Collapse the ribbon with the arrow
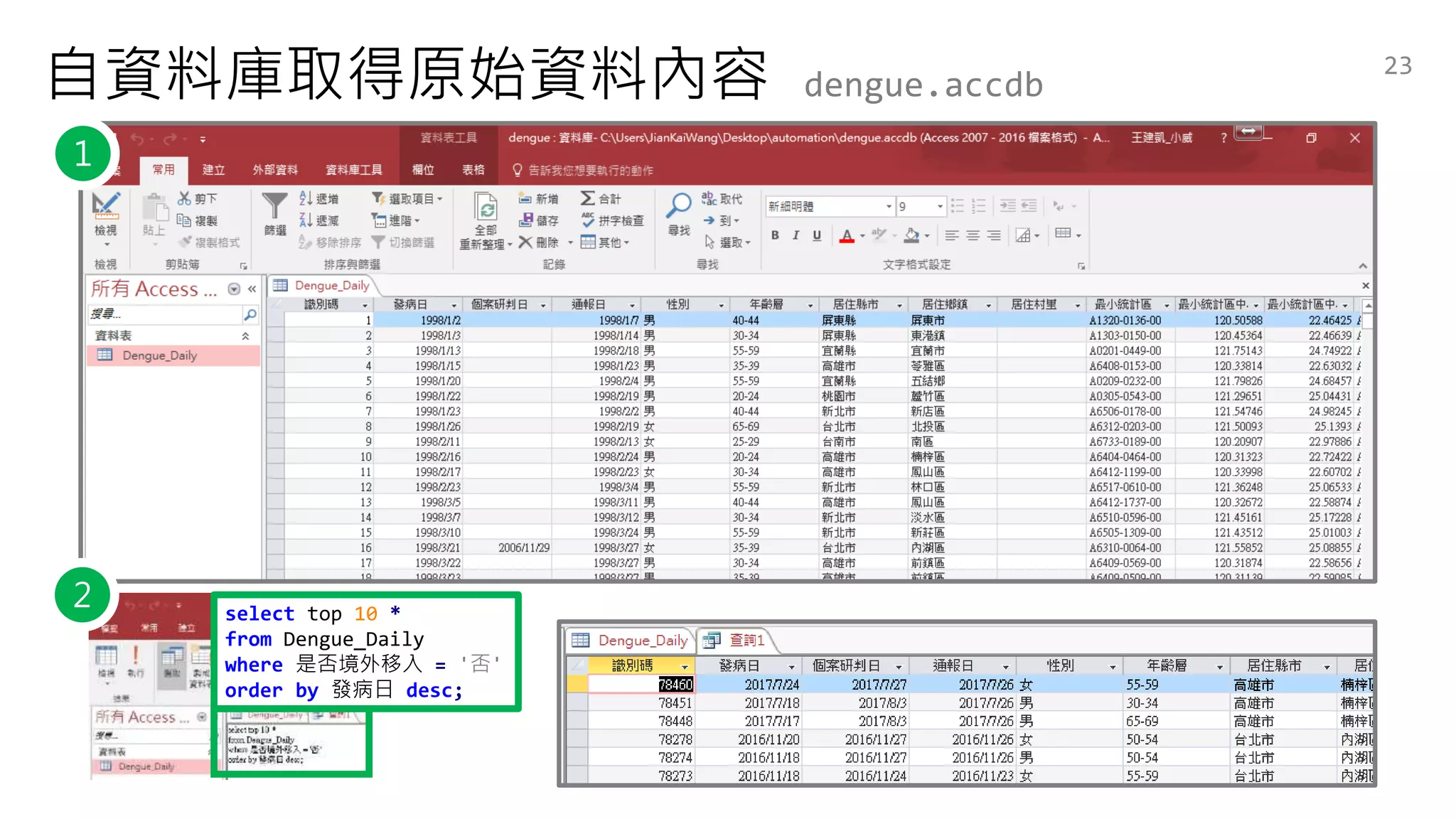This screenshot has height=819, width=1456. point(1362,265)
